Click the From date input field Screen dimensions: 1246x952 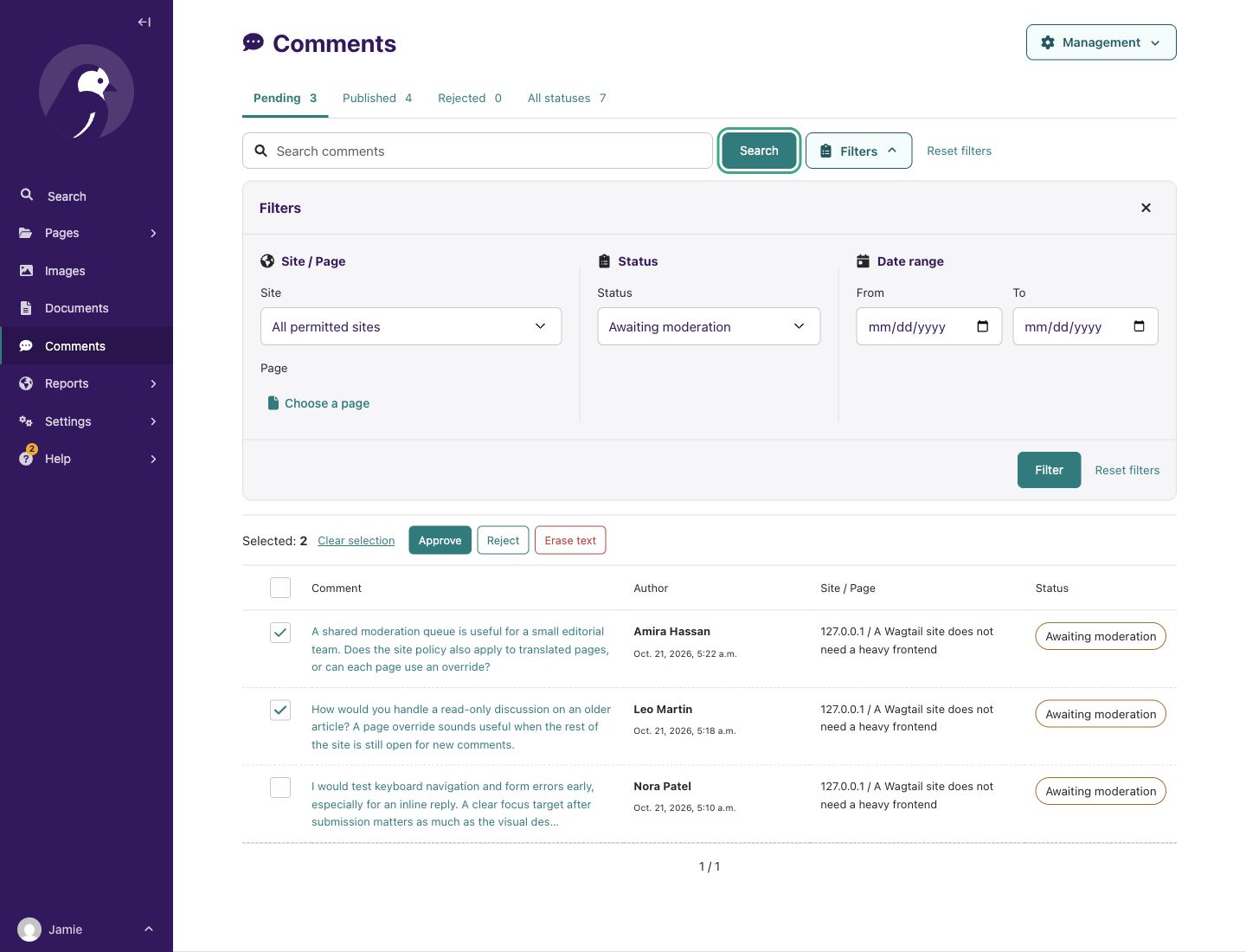[928, 326]
